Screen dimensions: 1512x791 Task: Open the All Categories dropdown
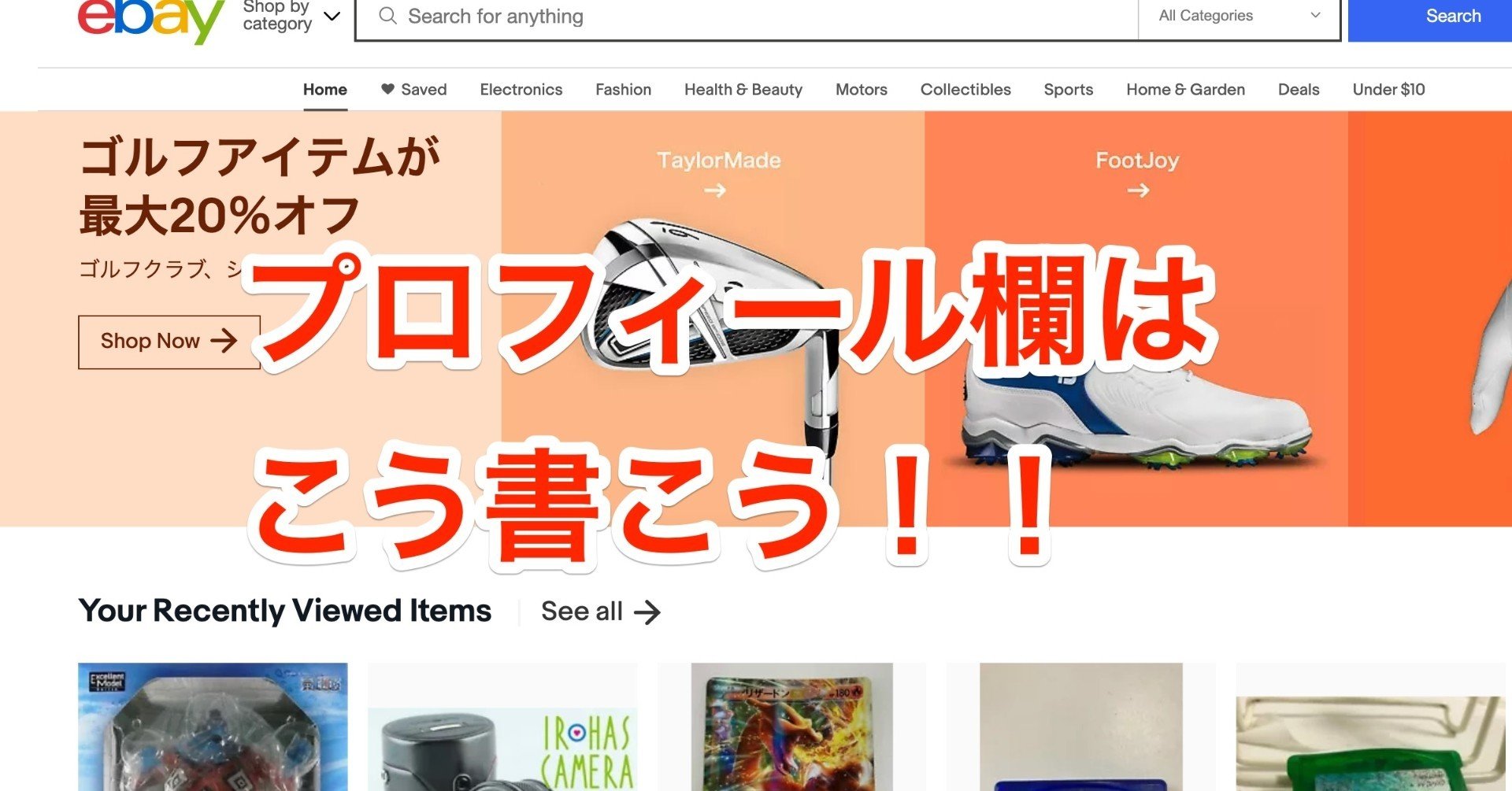(x=1240, y=16)
